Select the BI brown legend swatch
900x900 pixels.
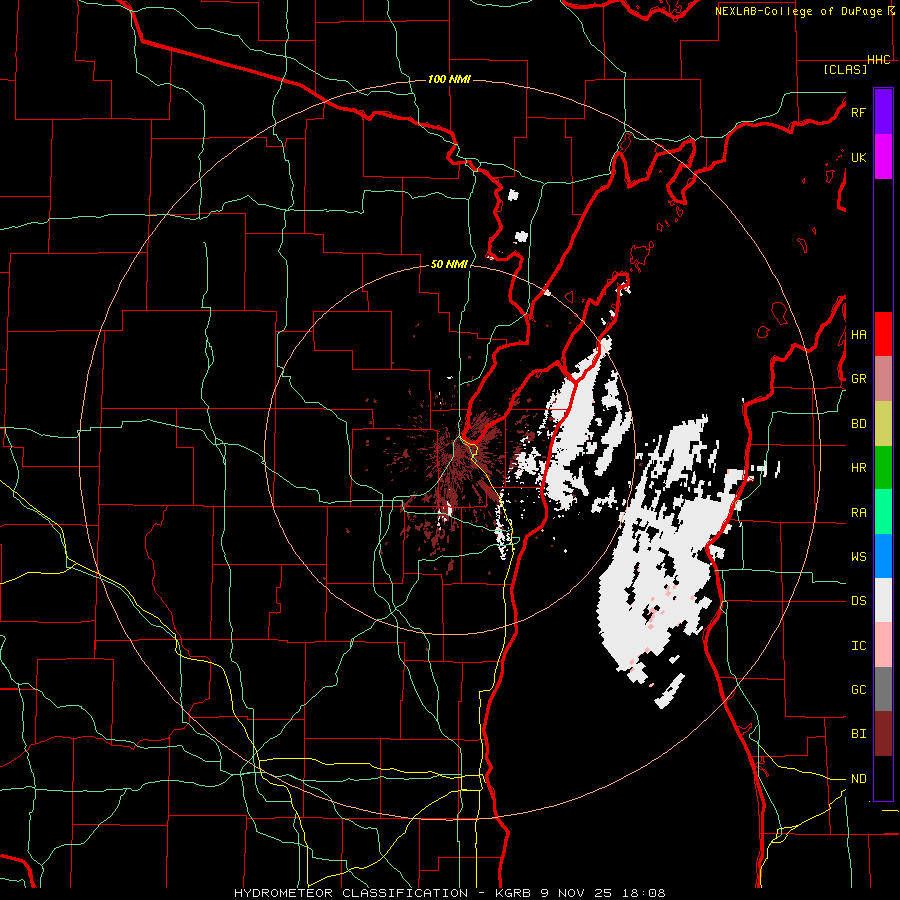point(883,734)
